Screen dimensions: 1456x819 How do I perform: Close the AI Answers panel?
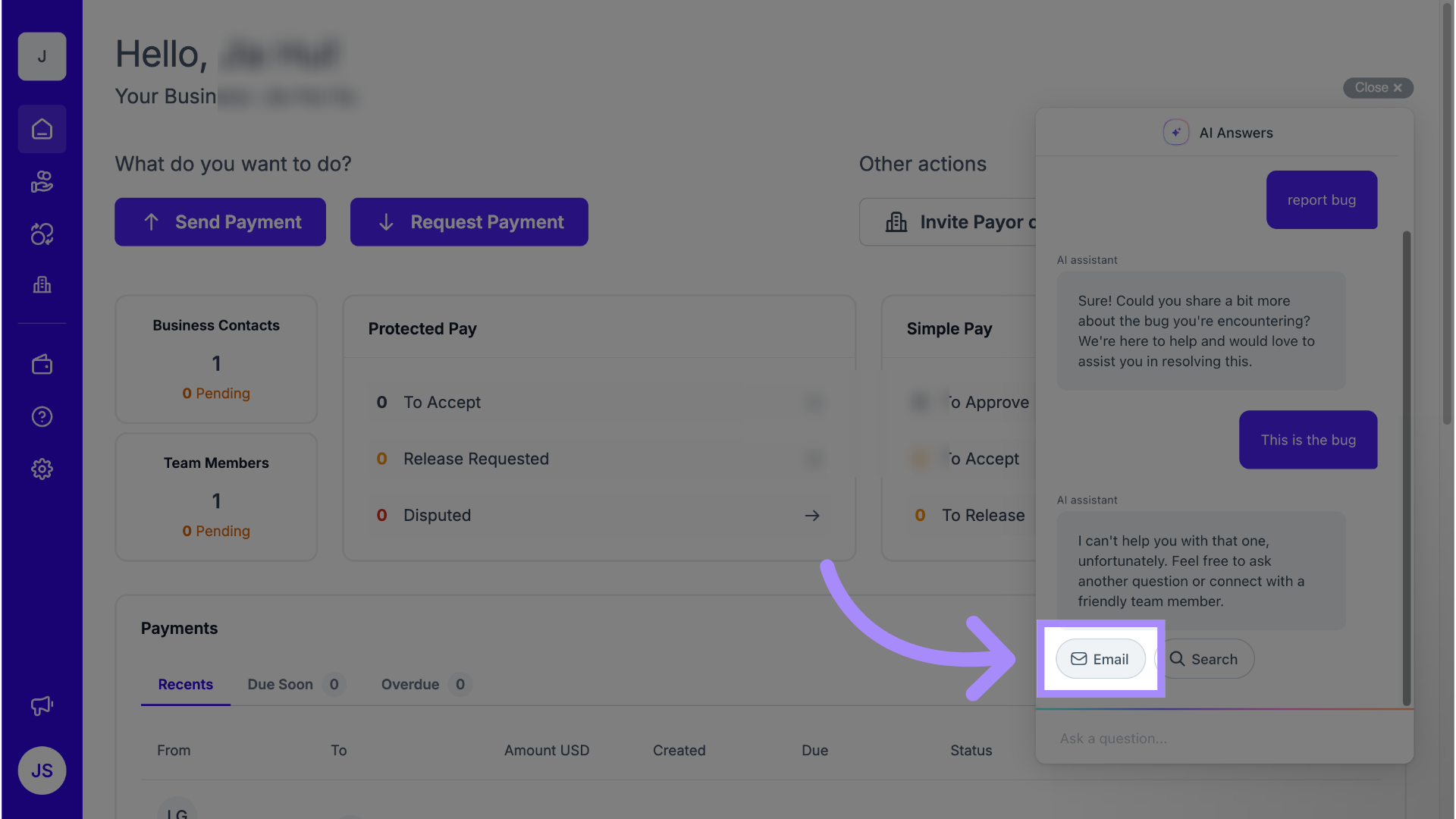[x=1377, y=88]
